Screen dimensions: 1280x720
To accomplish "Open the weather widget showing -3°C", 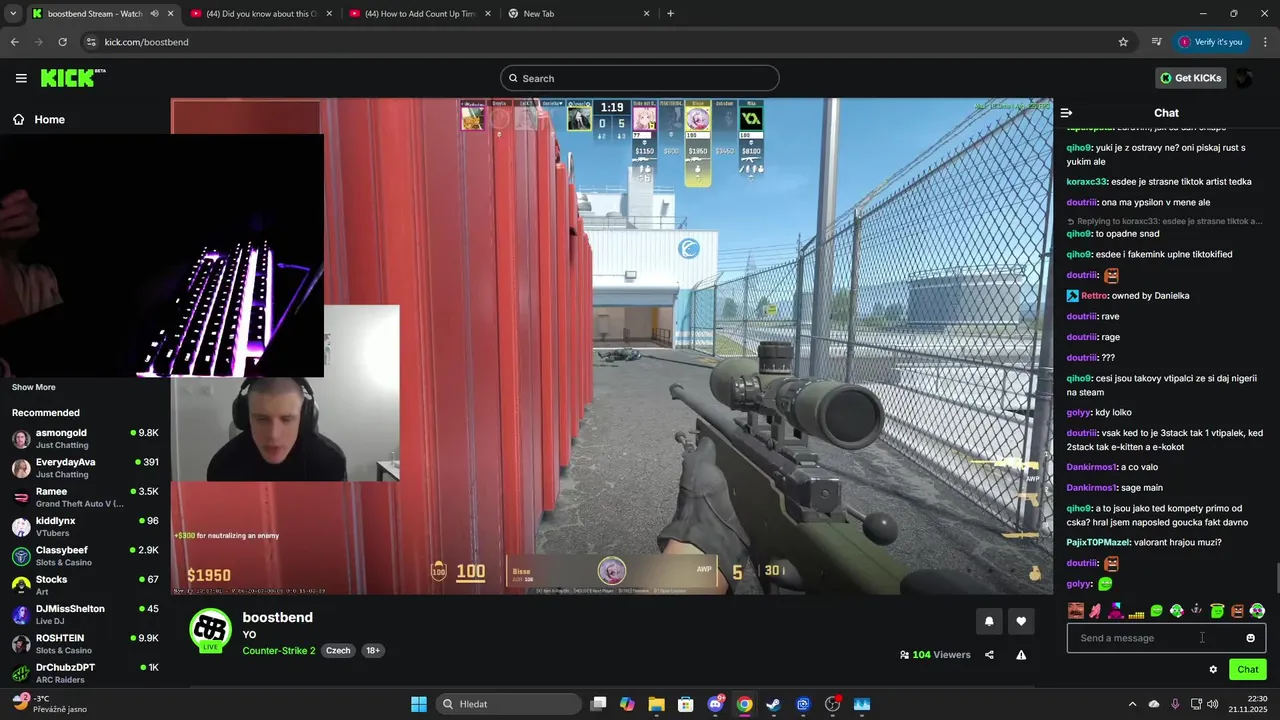I will 50,704.
